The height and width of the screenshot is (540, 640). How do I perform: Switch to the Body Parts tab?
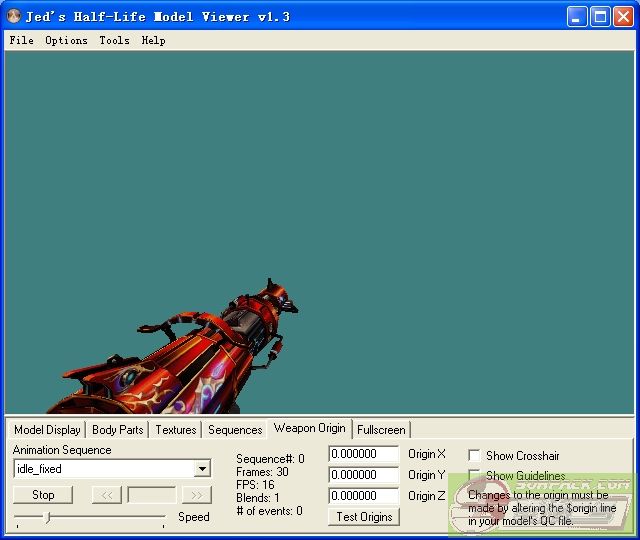[x=117, y=430]
